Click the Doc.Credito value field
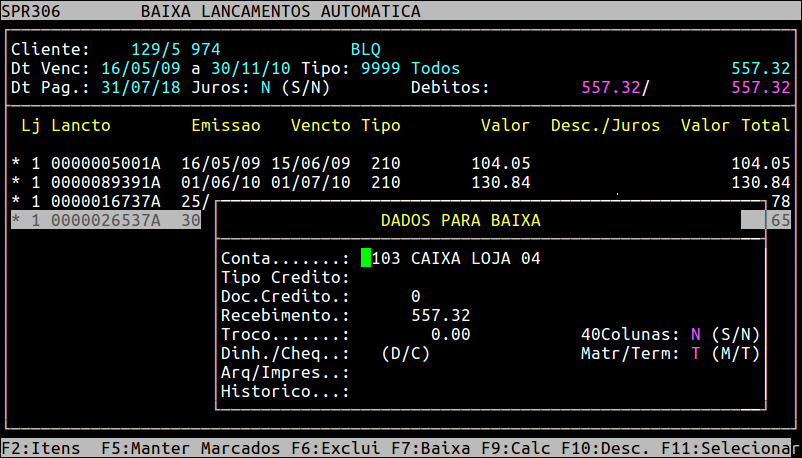 tap(415, 296)
